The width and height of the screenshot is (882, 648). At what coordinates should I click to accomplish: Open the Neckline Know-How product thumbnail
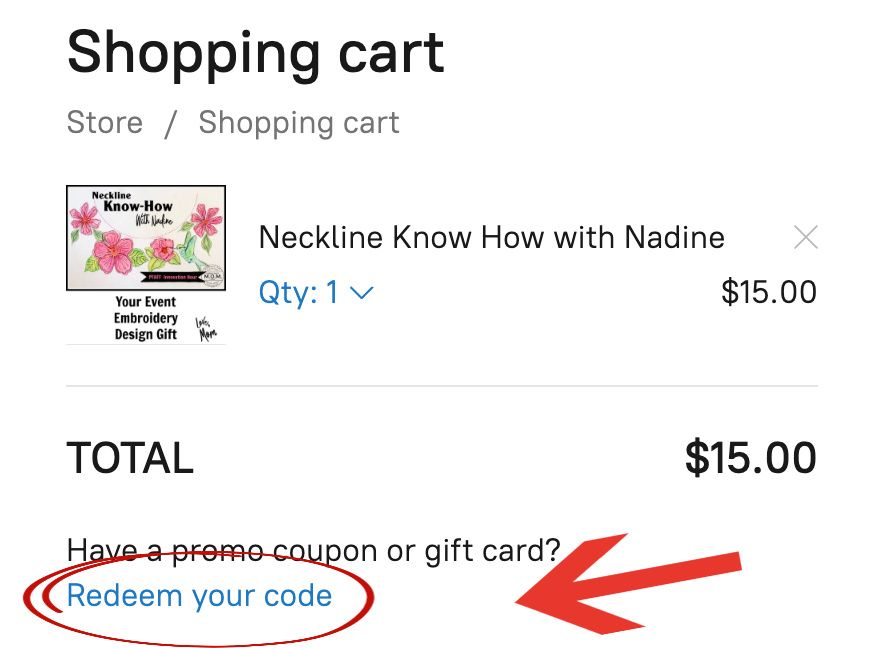[146, 239]
